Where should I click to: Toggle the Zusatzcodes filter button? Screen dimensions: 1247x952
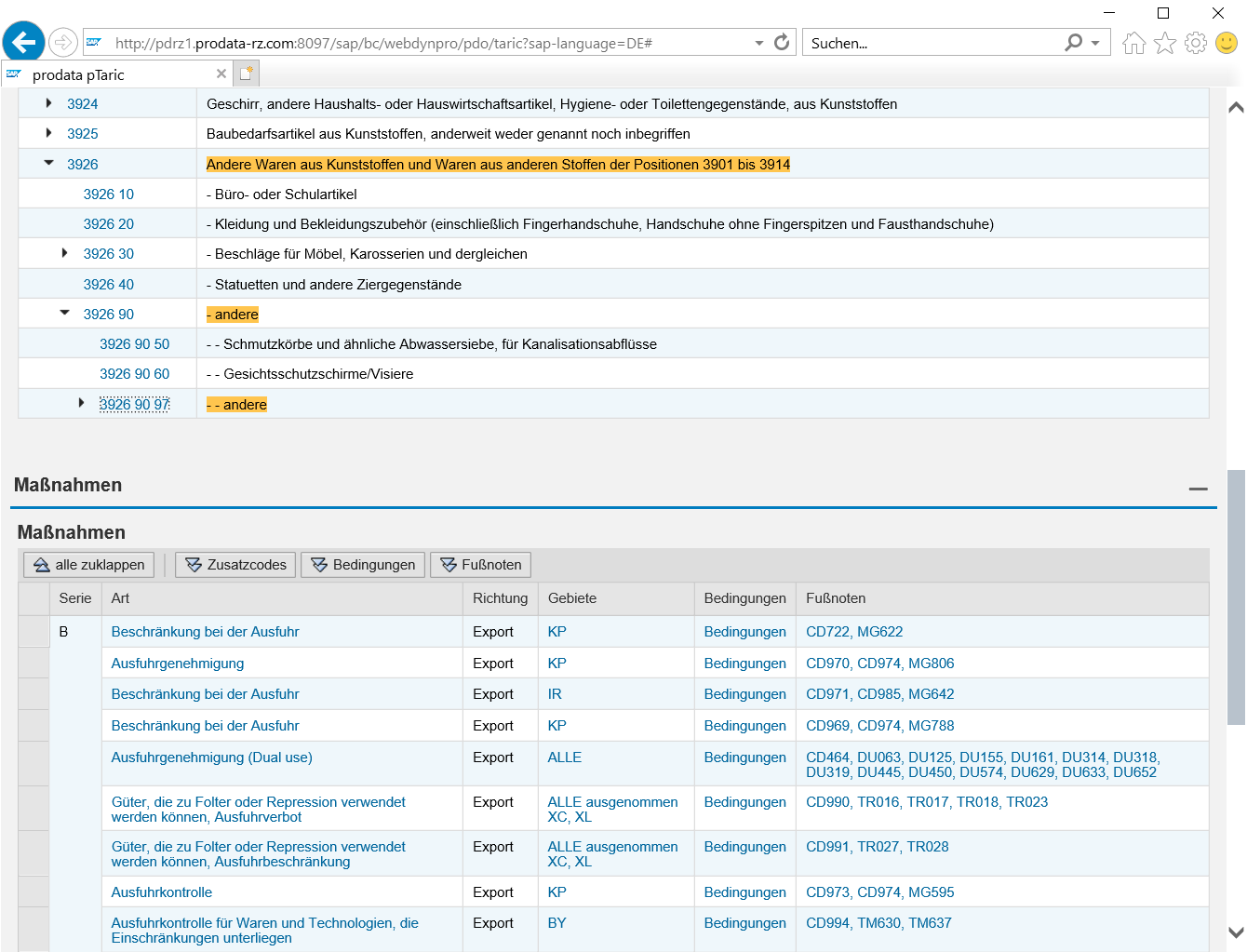[x=235, y=565]
